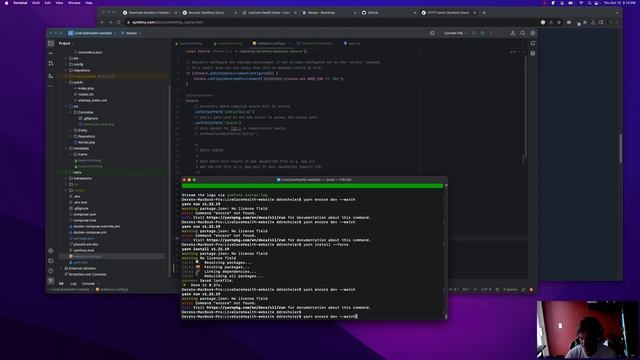Switch to the webpack.config.js editor tab

(x=271, y=43)
